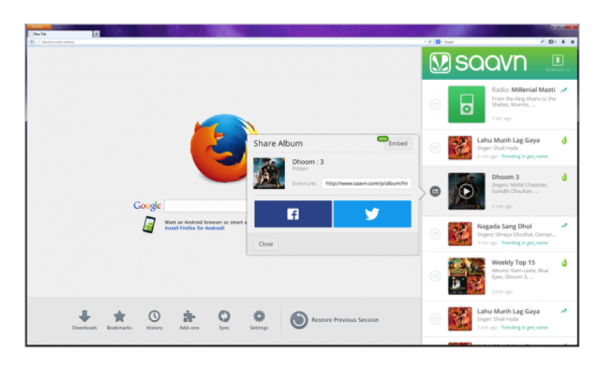Click the Embed button in Share Album

point(398,144)
